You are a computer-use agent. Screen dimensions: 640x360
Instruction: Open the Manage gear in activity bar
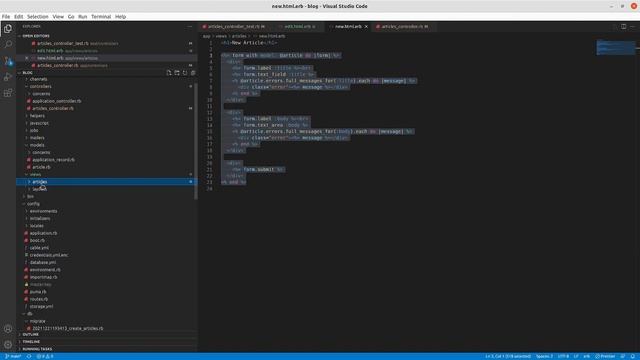(8, 344)
